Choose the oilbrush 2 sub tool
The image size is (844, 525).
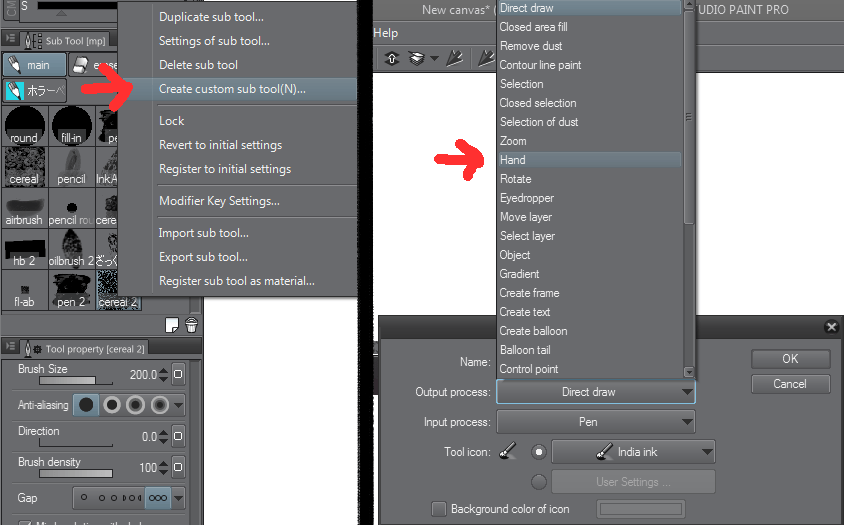72,249
